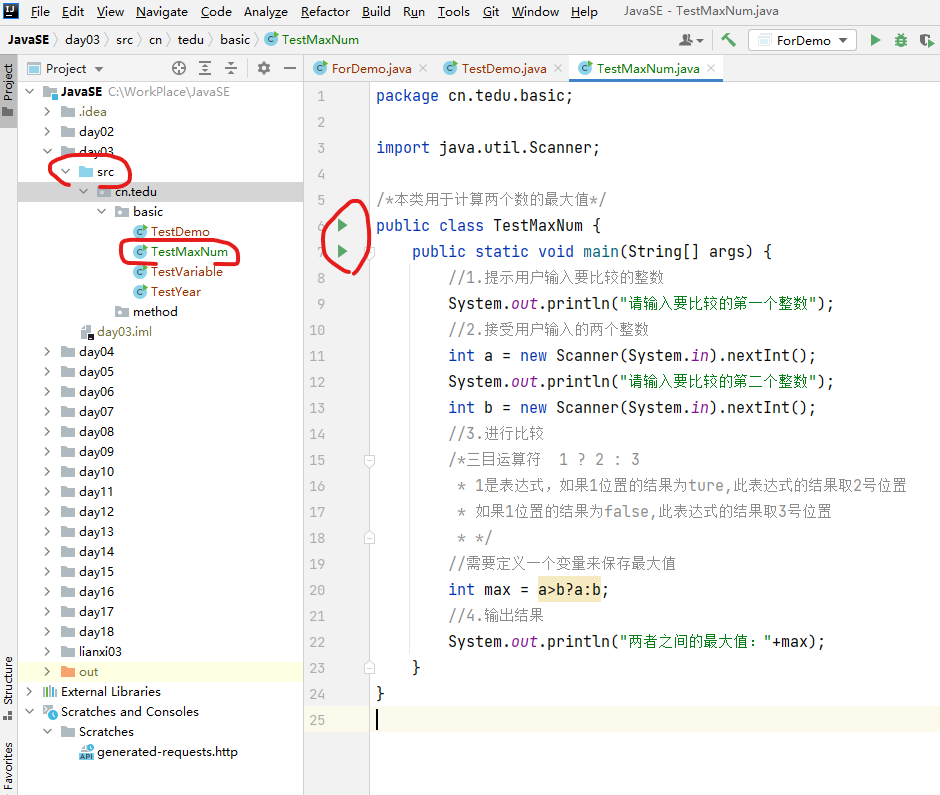
Task: Start debugging with the bug icon
Action: point(900,40)
